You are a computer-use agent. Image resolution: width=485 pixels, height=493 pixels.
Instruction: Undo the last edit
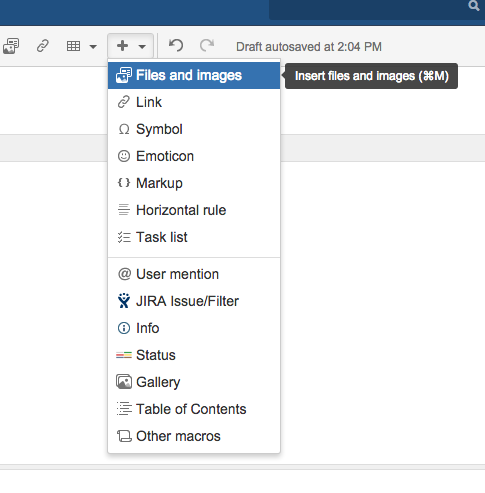click(x=176, y=46)
